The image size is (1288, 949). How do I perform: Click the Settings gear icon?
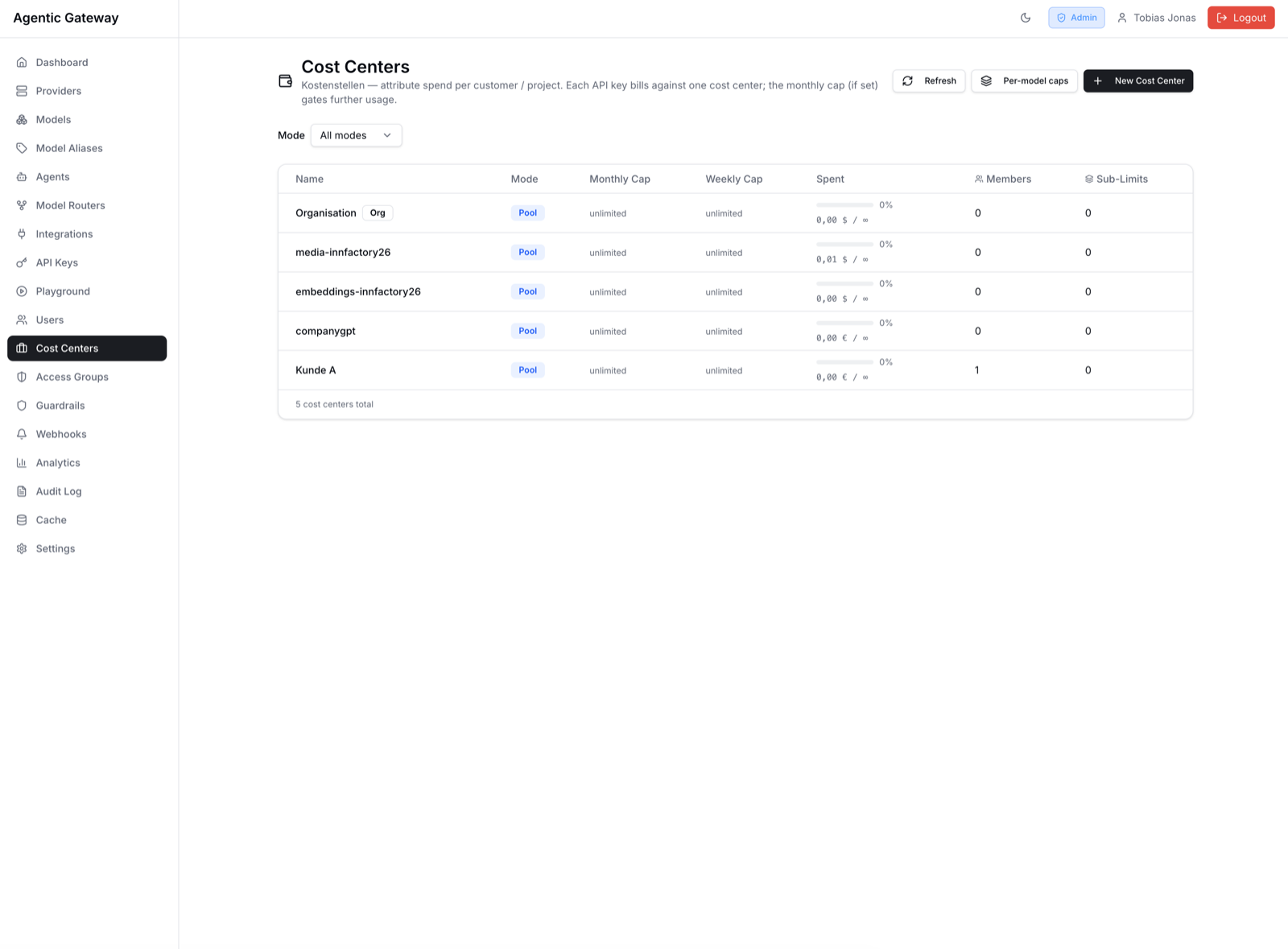tap(22, 548)
